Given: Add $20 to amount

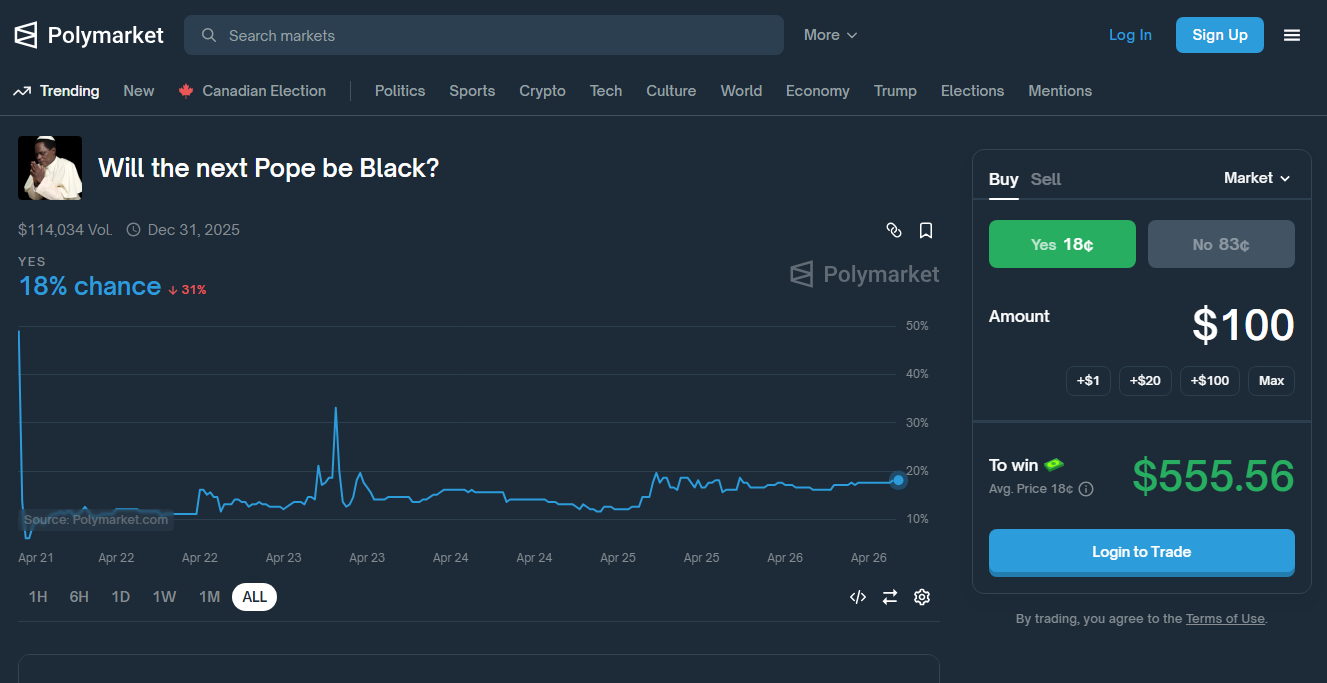Looking at the screenshot, I should click(x=1145, y=381).
